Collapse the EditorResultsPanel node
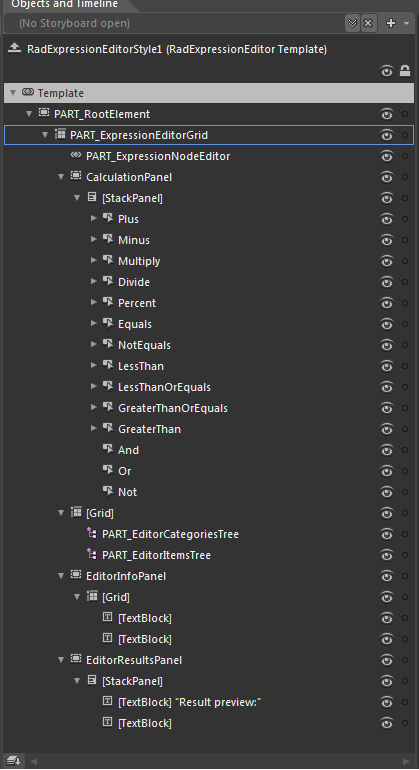Image resolution: width=419 pixels, height=770 pixels. [x=61, y=660]
